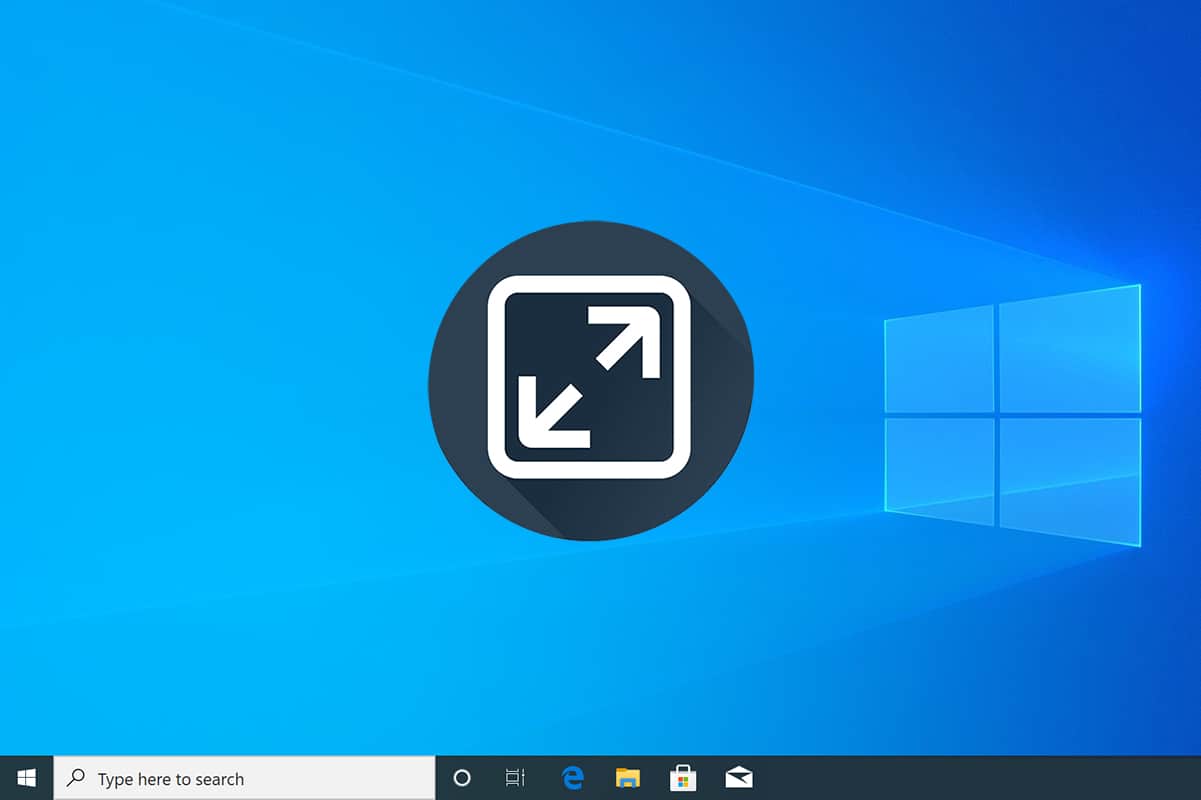Screen dimensions: 1201x800
Task: Open Cortana circle icon
Action: (462, 778)
